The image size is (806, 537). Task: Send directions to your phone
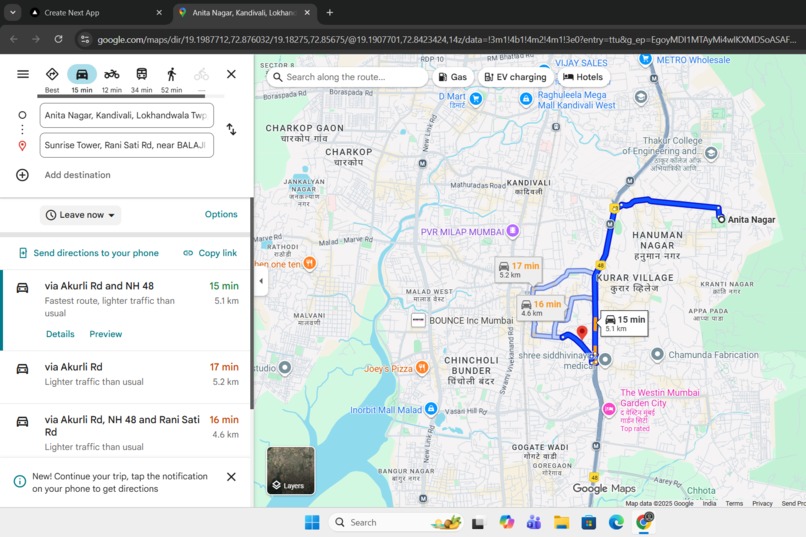pos(89,253)
